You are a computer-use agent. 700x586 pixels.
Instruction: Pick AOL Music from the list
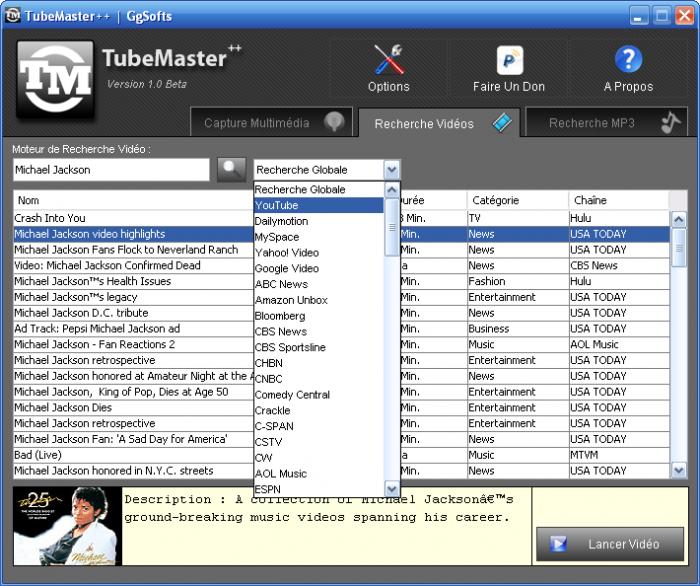tap(319, 474)
